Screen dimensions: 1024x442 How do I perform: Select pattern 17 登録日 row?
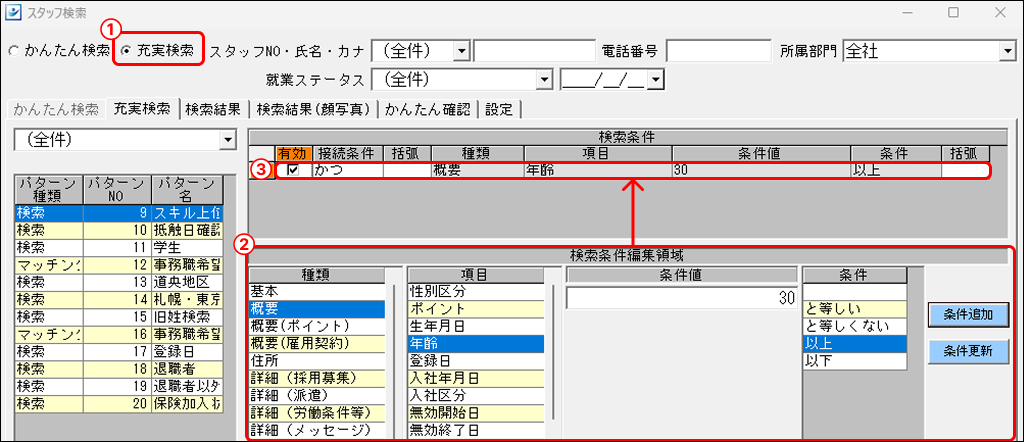pos(118,351)
